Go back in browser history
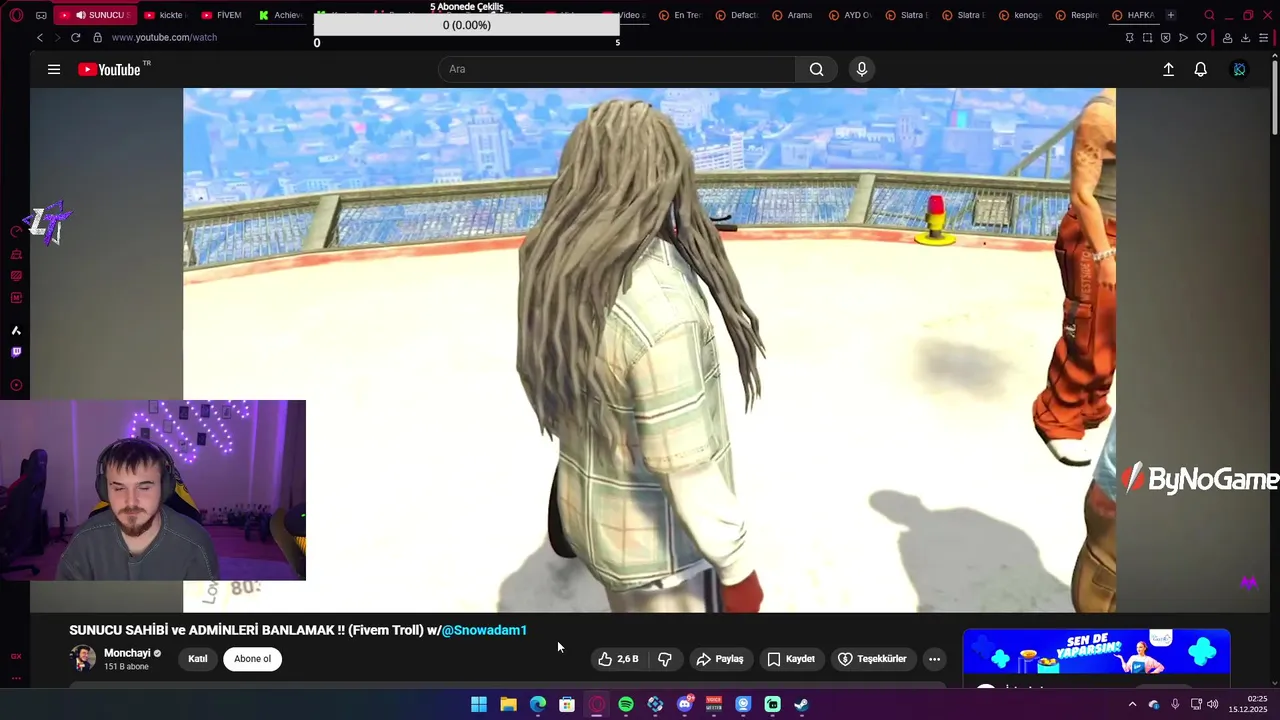 pos(40,37)
